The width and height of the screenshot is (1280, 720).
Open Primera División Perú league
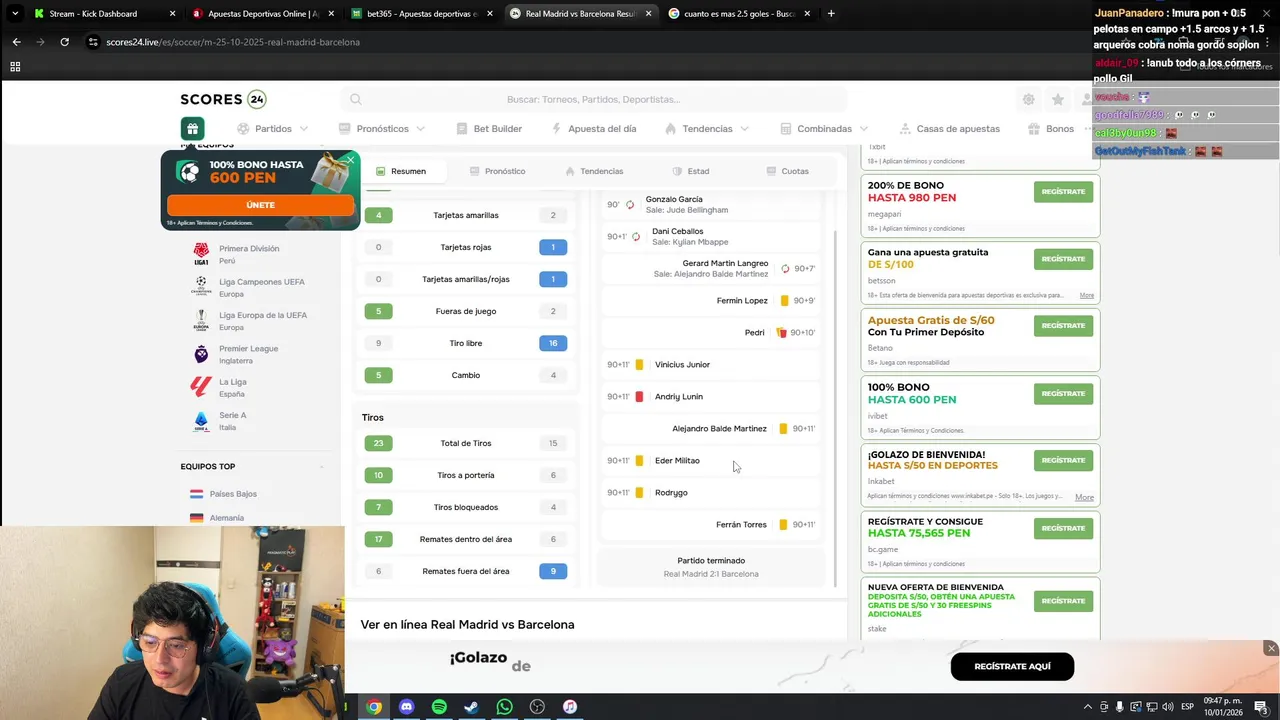coord(249,254)
